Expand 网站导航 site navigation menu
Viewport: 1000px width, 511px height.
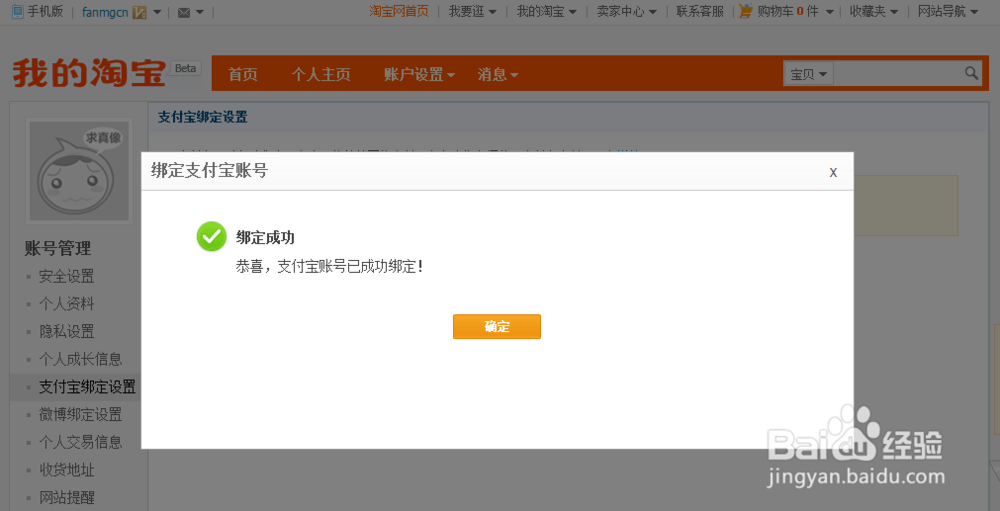pyautogui.click(x=948, y=11)
